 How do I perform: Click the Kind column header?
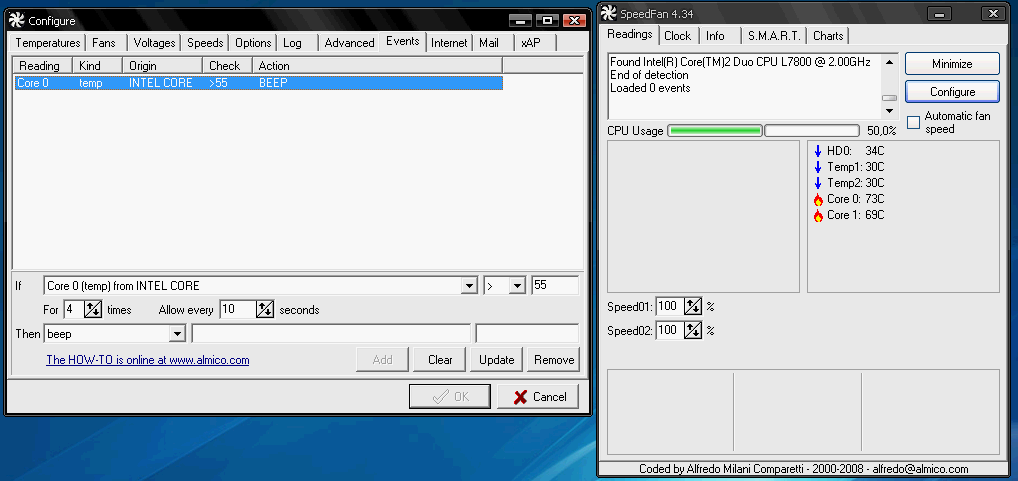[x=97, y=66]
